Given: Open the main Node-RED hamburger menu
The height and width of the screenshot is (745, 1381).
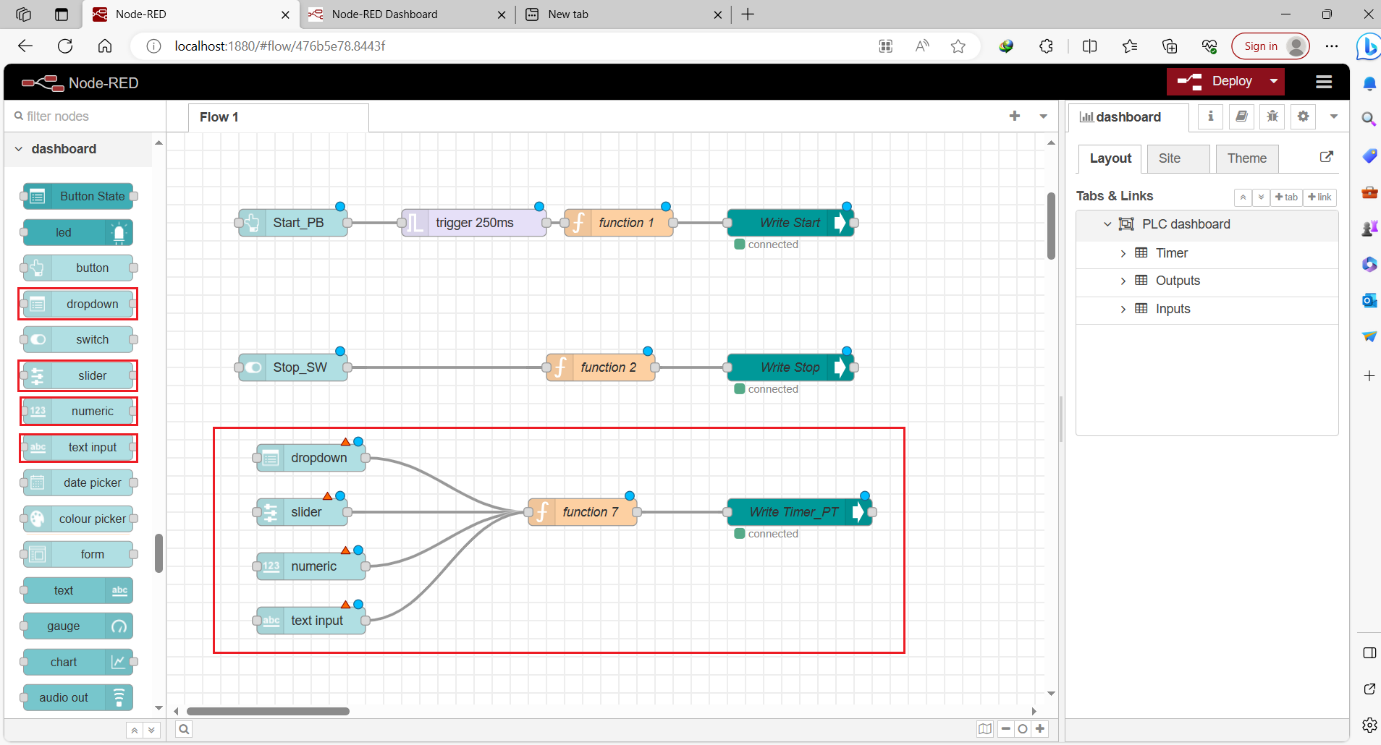Looking at the screenshot, I should [x=1323, y=81].
